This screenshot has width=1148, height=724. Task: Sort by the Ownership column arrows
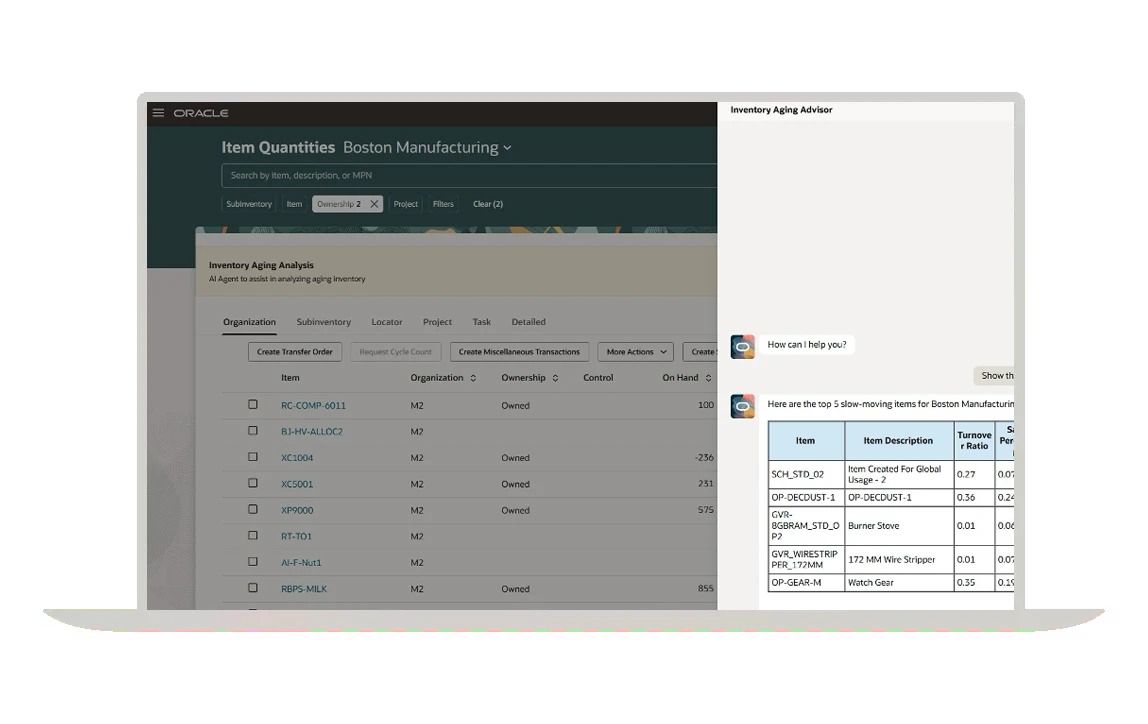coord(555,379)
